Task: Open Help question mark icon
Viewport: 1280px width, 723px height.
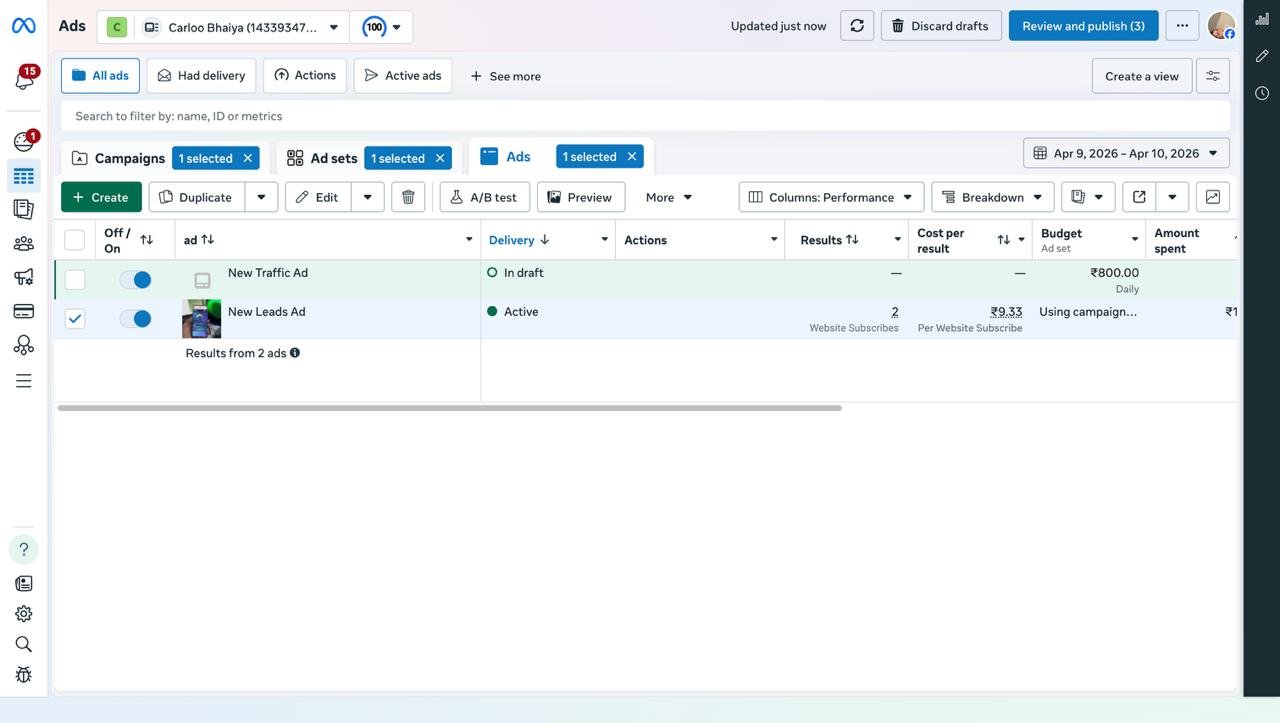Action: [x=24, y=549]
